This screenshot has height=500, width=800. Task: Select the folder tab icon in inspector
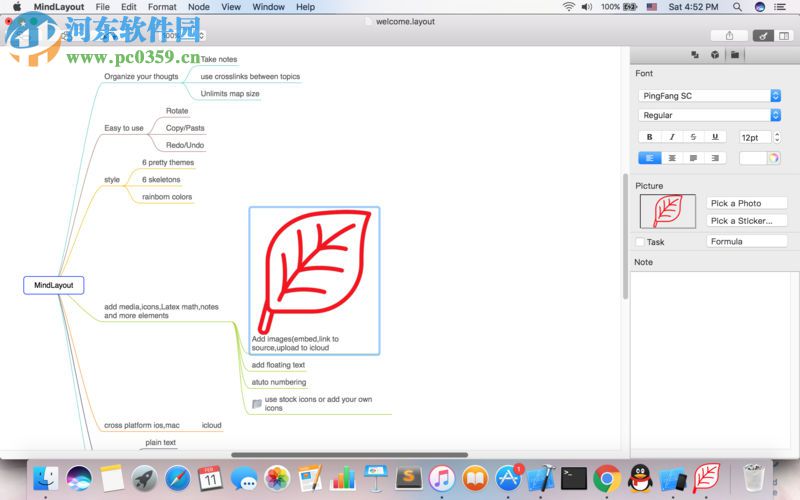click(735, 55)
